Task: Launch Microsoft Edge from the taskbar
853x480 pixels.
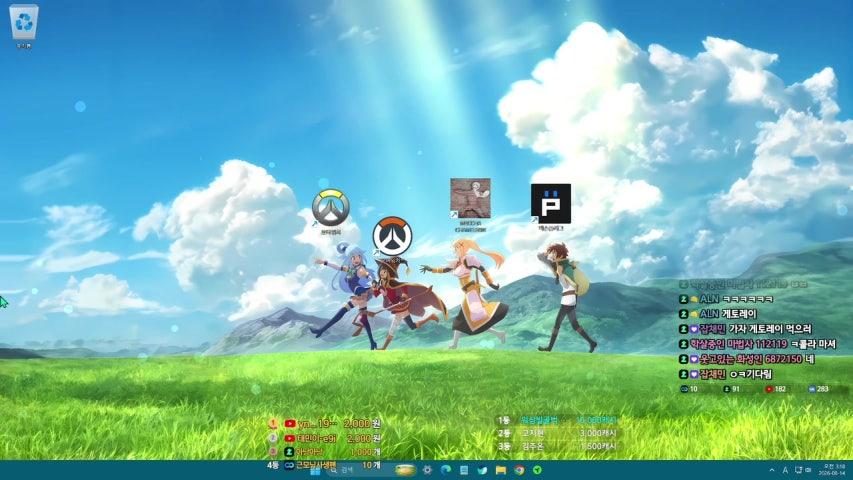Action: [446, 470]
